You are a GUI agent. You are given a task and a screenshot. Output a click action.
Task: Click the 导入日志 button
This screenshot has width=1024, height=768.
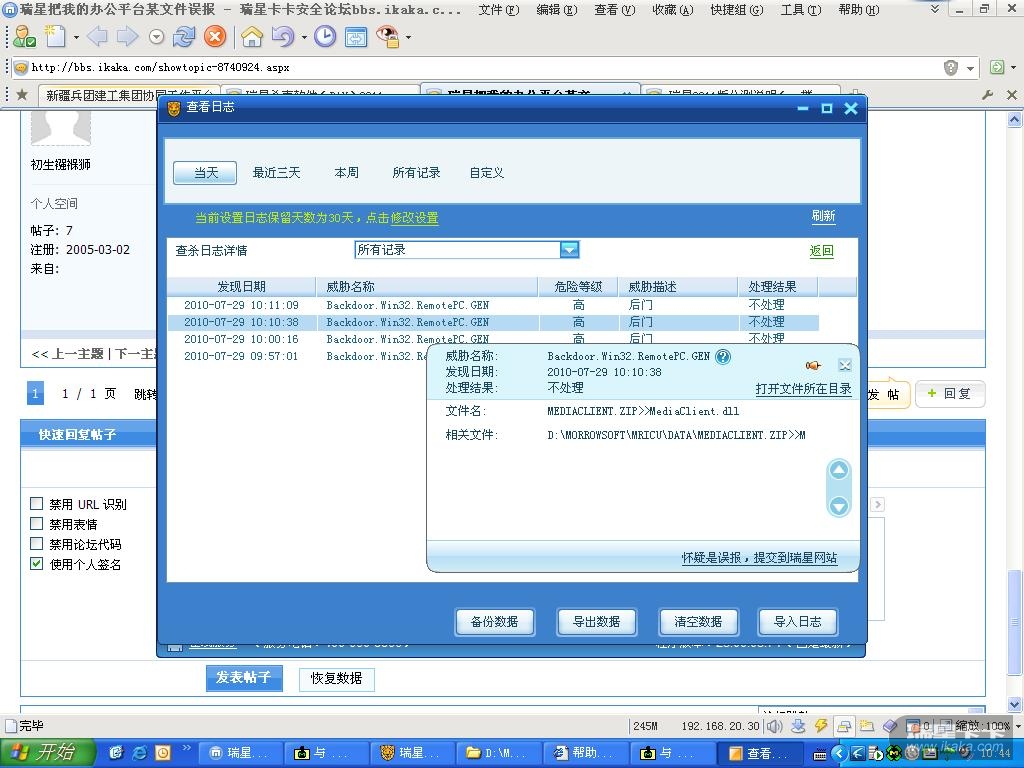(x=797, y=622)
